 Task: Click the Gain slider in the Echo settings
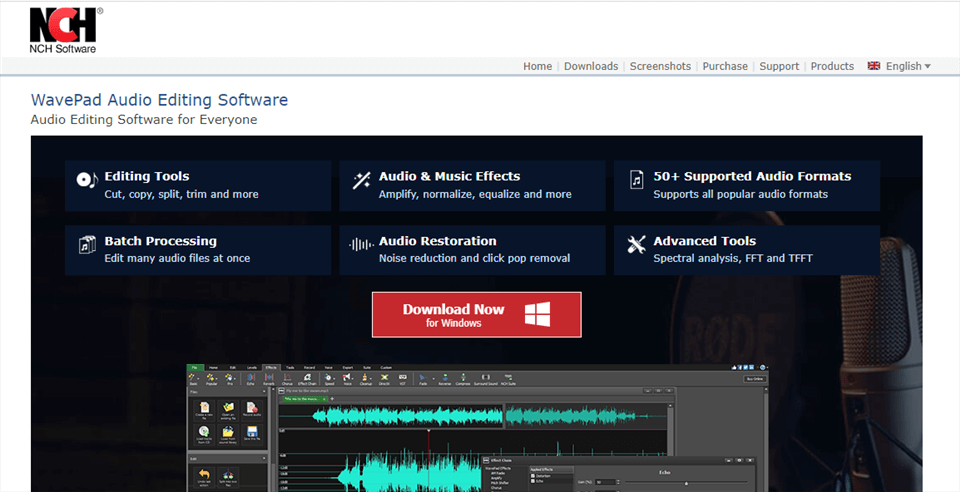pos(686,483)
